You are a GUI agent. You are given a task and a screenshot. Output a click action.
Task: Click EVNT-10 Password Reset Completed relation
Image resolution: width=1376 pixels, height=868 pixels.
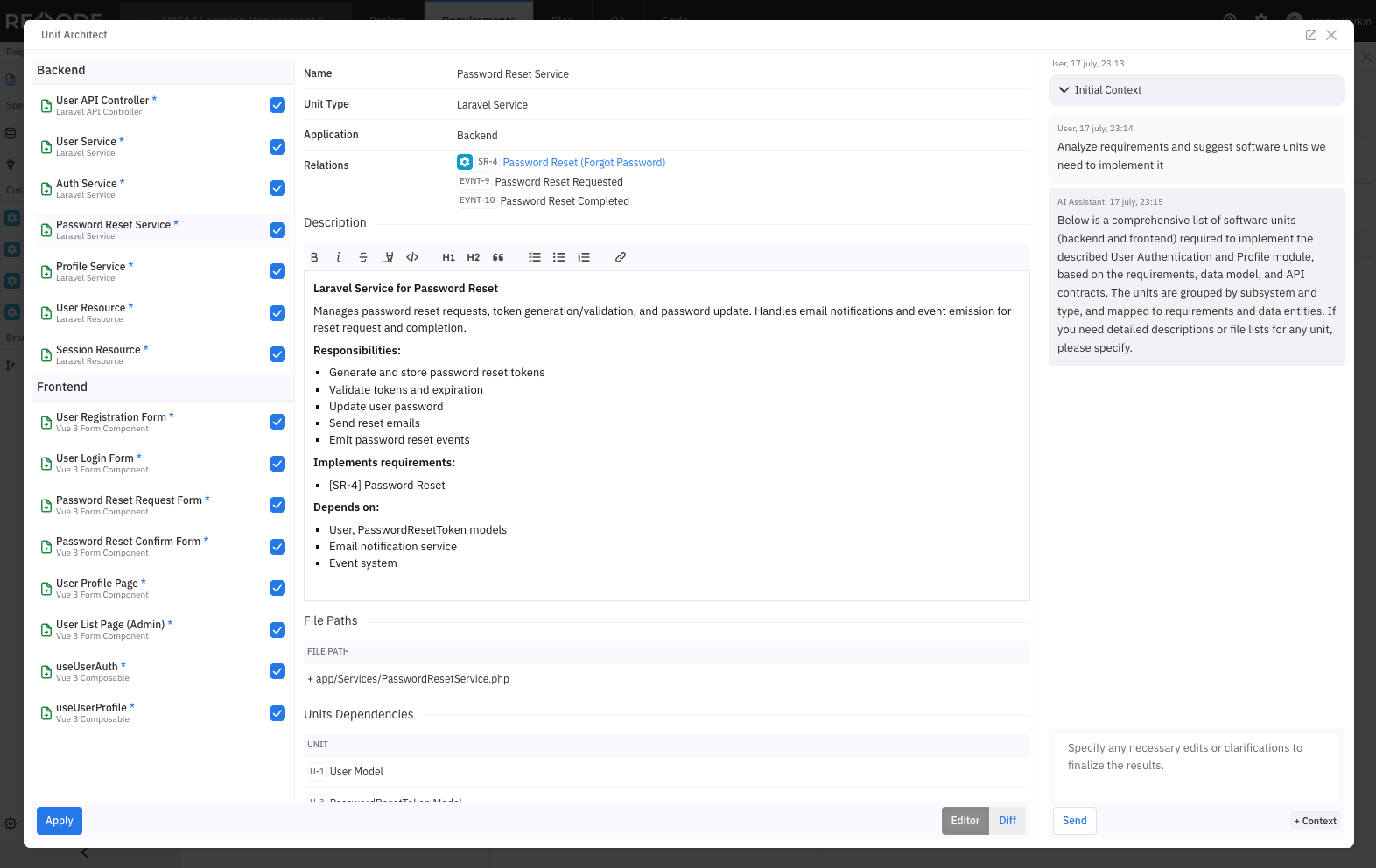[544, 201]
